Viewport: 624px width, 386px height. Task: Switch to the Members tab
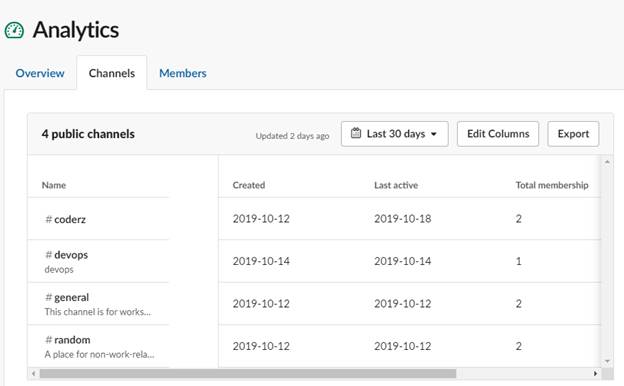[183, 73]
